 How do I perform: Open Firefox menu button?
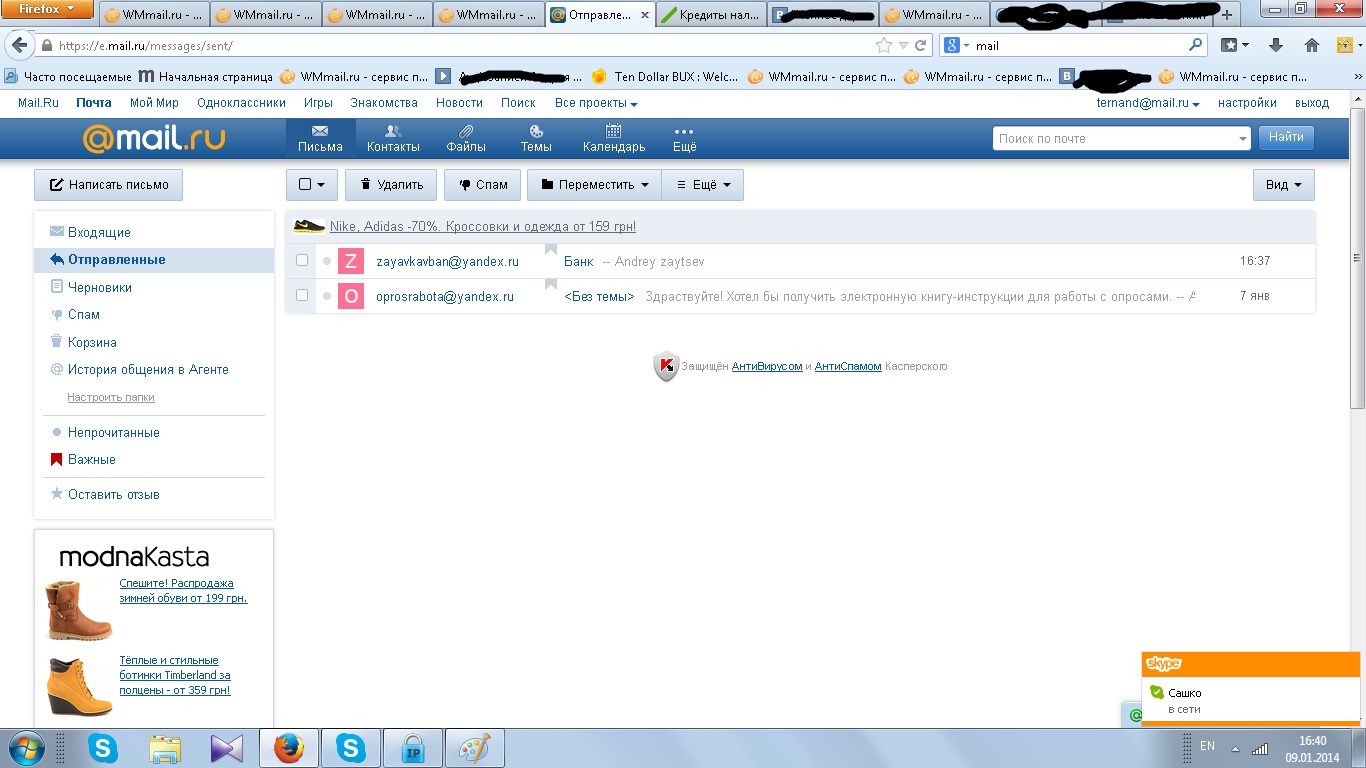point(48,9)
